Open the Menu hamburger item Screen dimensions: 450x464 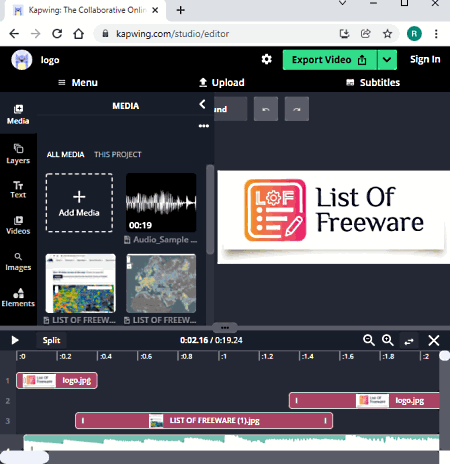[x=78, y=83]
